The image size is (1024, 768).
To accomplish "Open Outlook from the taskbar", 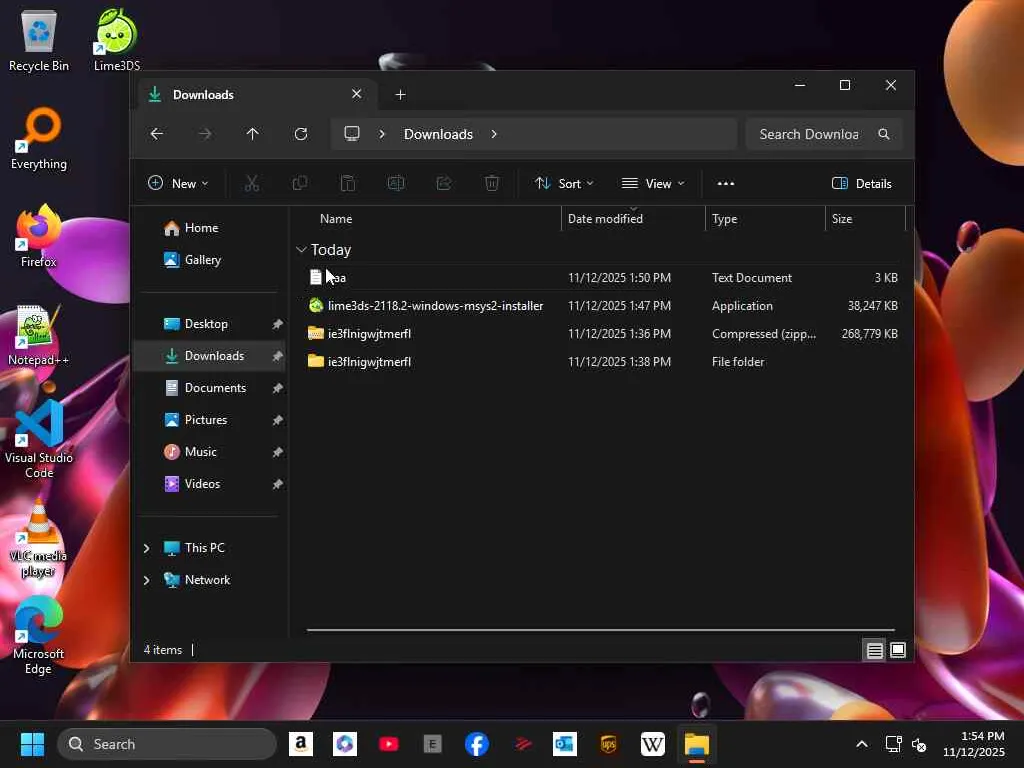I will pos(565,744).
